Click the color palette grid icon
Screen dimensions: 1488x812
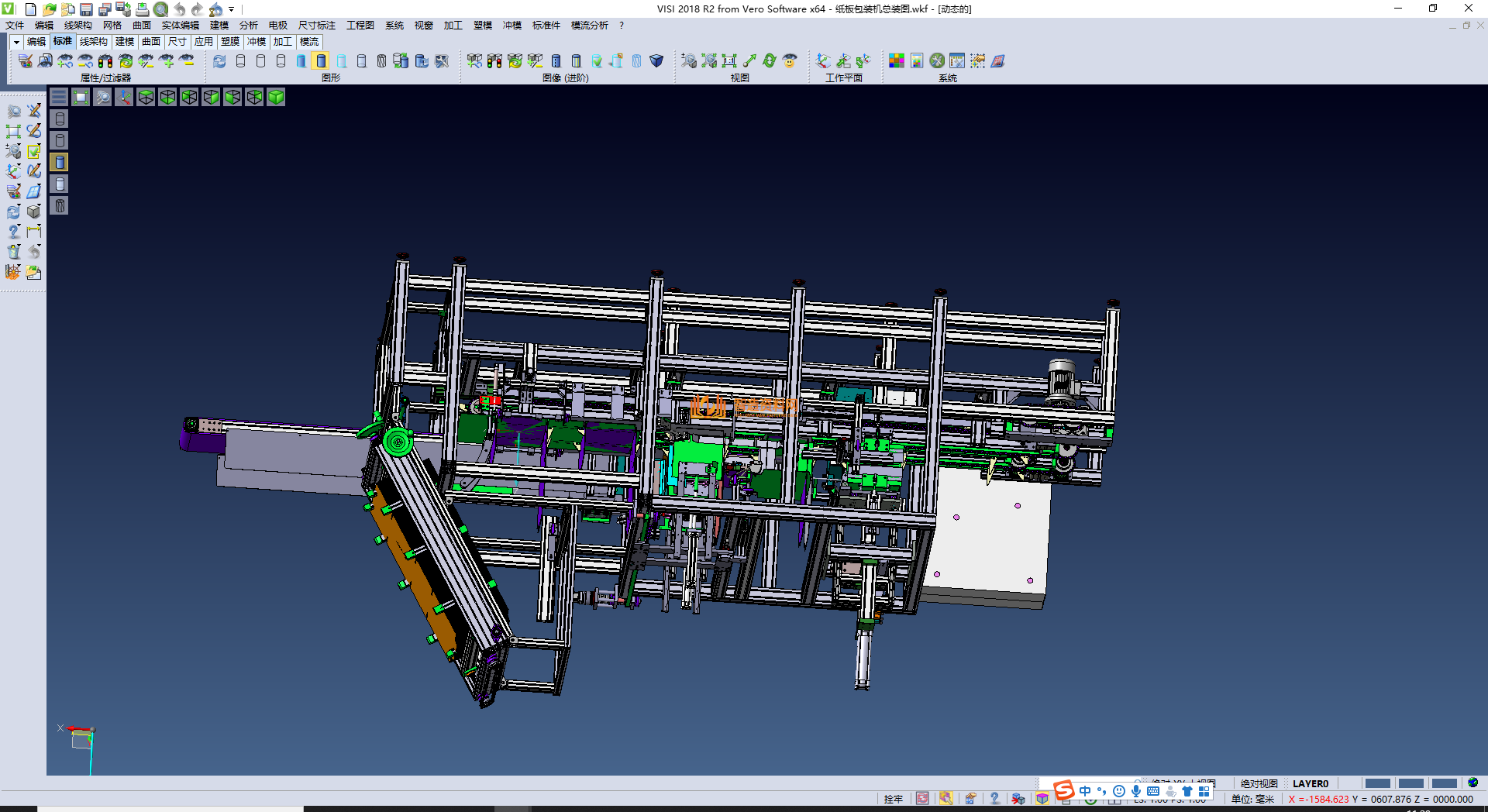[x=897, y=61]
